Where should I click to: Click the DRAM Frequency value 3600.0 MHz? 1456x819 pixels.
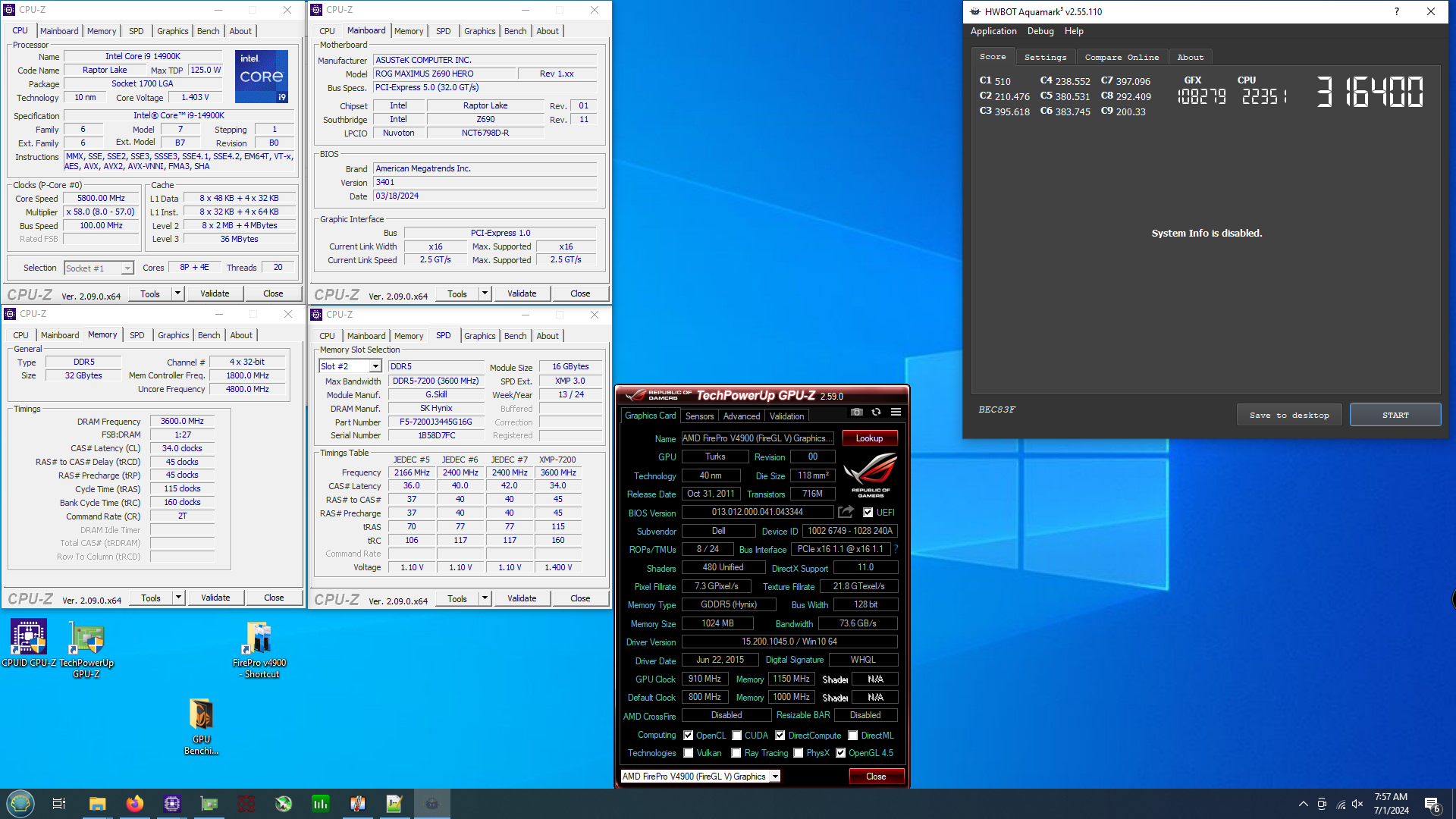(182, 422)
